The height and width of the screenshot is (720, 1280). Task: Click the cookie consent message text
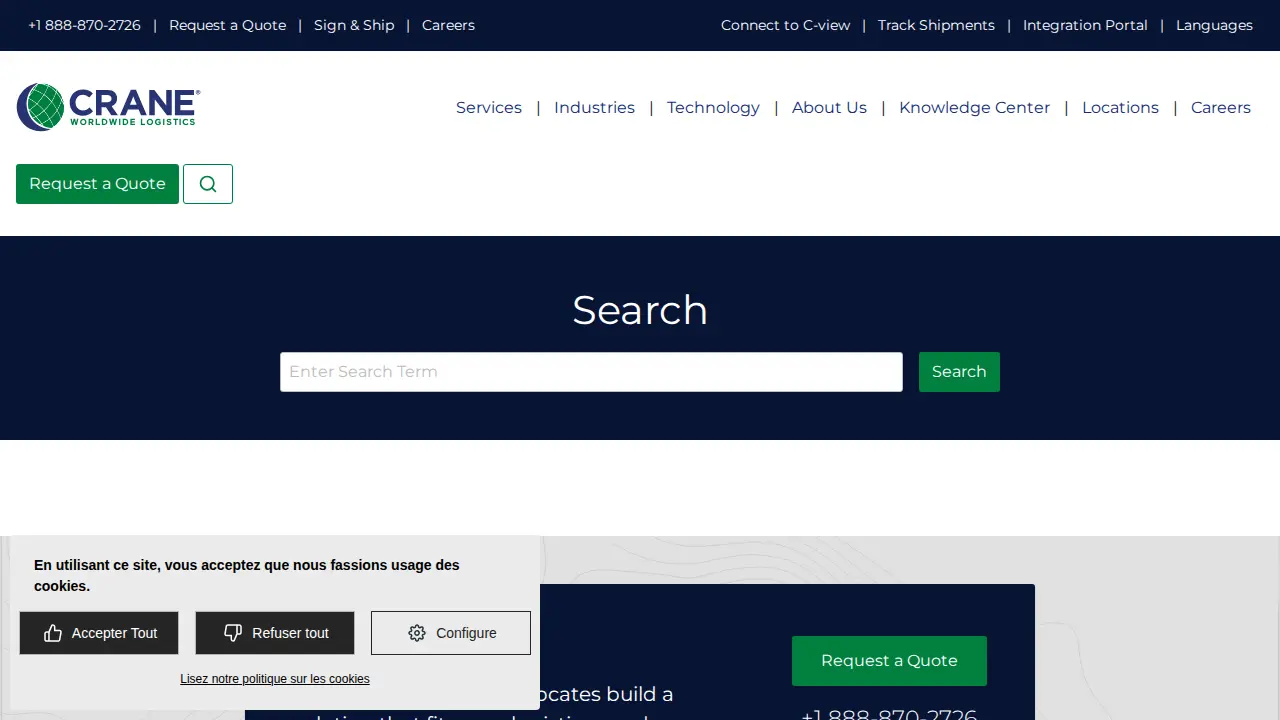(x=247, y=575)
